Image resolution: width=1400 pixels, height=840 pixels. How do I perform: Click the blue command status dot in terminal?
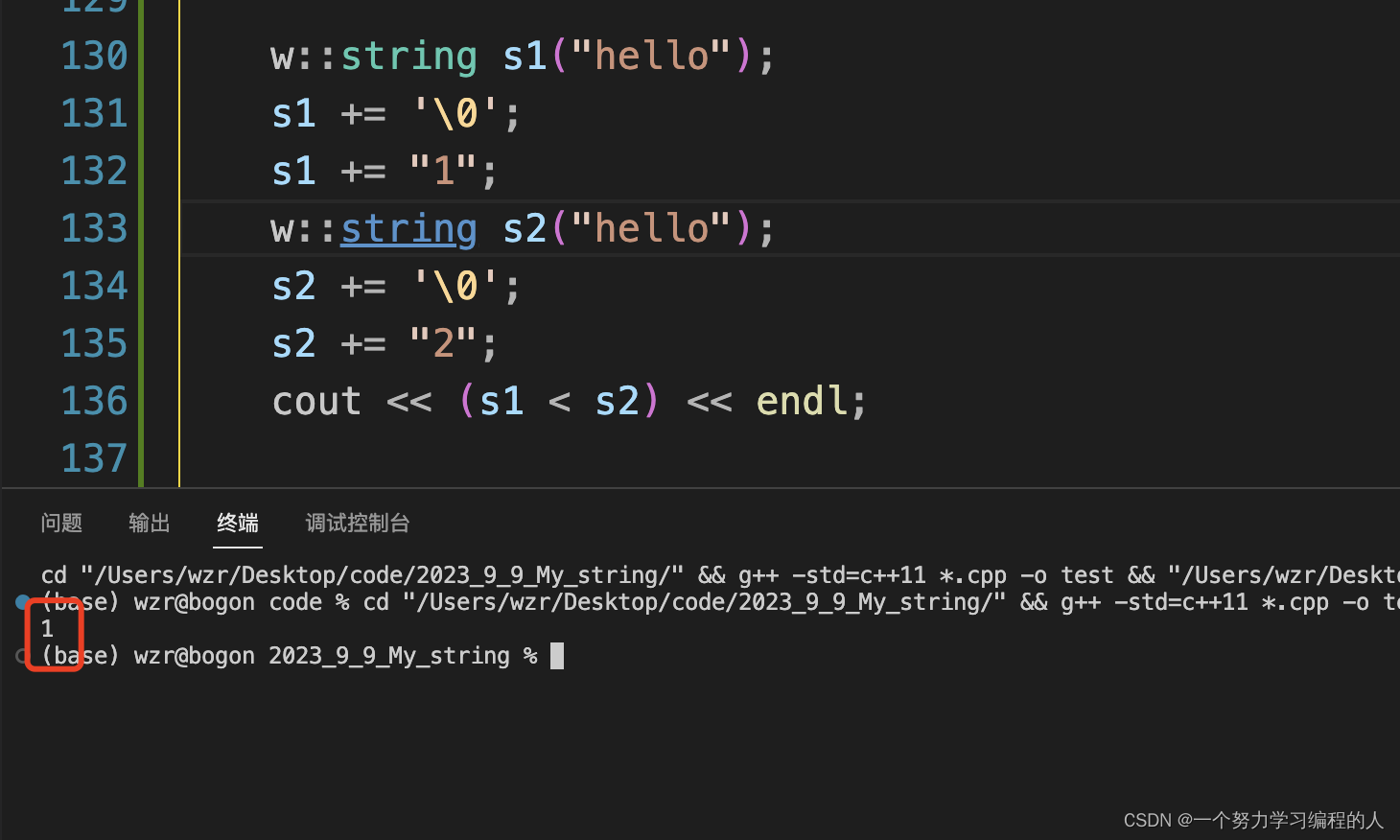(x=22, y=602)
